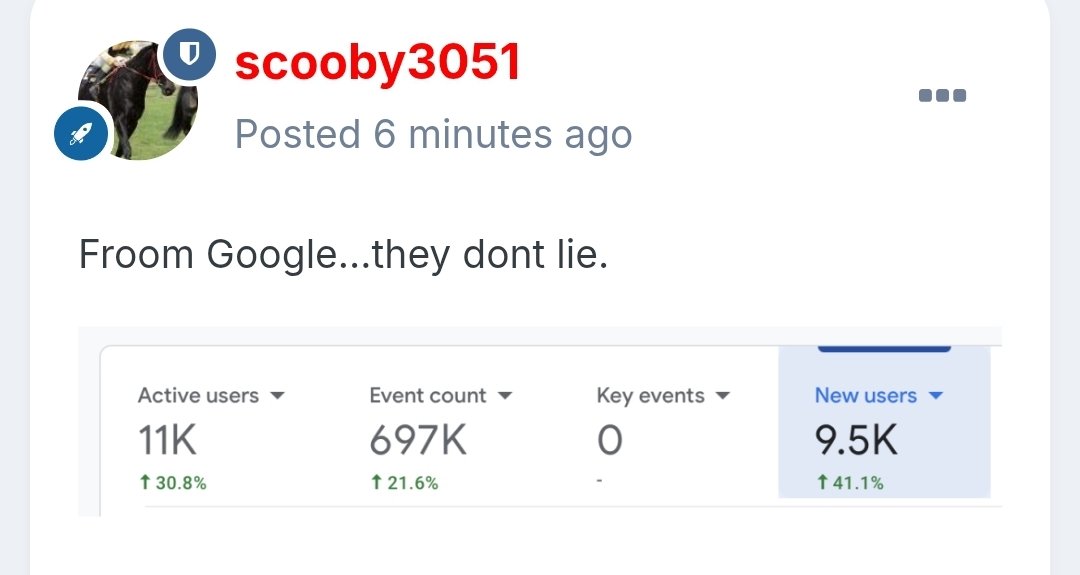
Task: Select the highlighted New users metric tab
Action: (x=884, y=421)
